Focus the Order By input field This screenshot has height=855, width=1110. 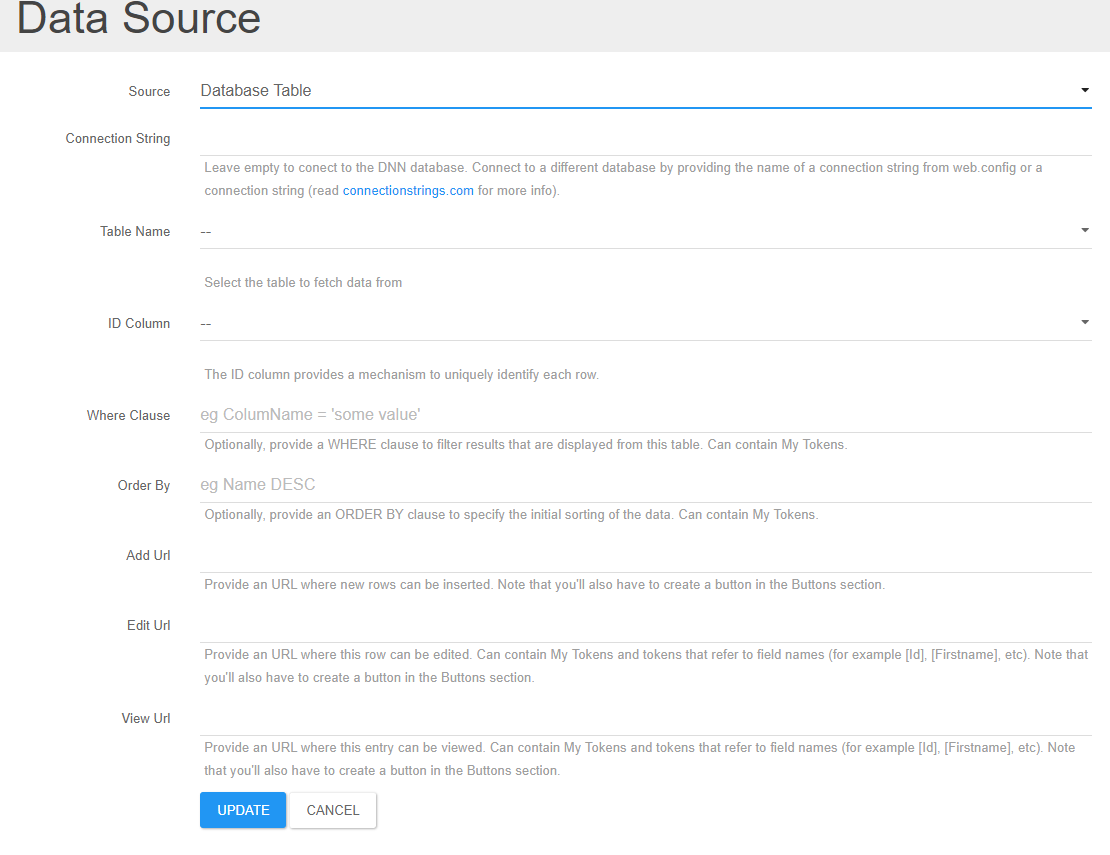pyautogui.click(x=646, y=484)
